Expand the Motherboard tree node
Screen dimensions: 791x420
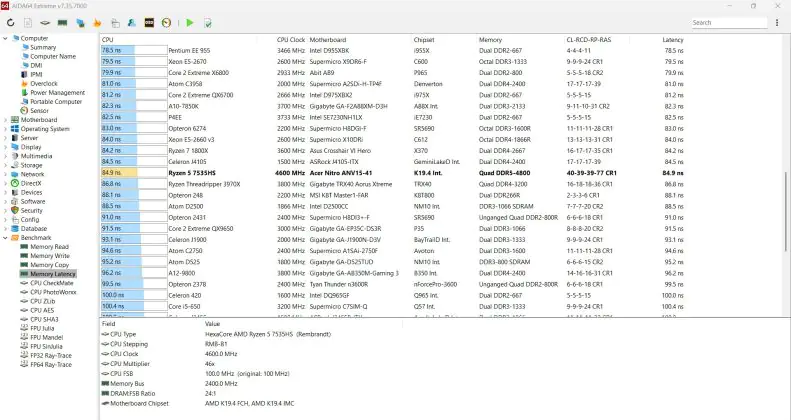pyautogui.click(x=6, y=120)
